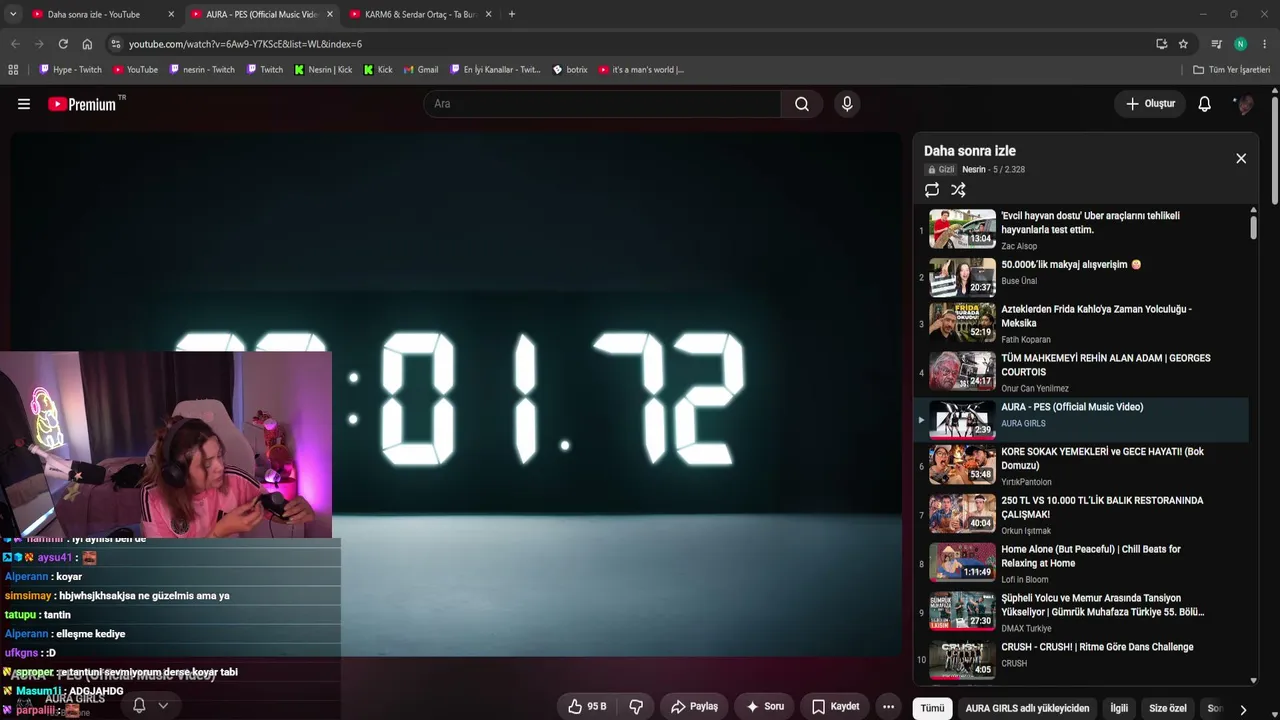1280x720 pixels.
Task: Open the Chrome three-dot menu
Action: click(x=1265, y=44)
